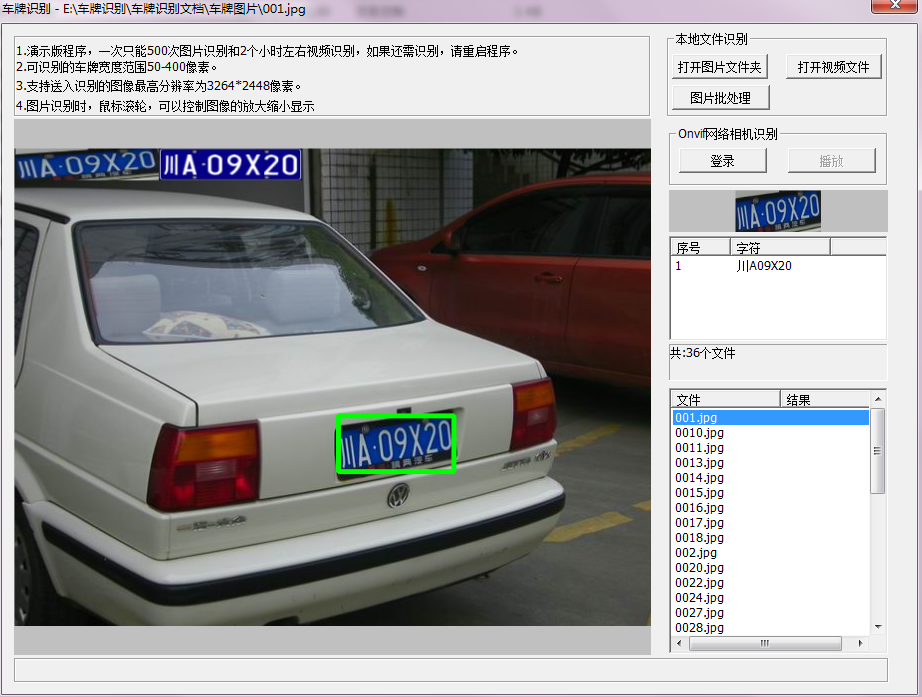Click the 字符 column header
This screenshot has height=697, width=922.
point(780,248)
